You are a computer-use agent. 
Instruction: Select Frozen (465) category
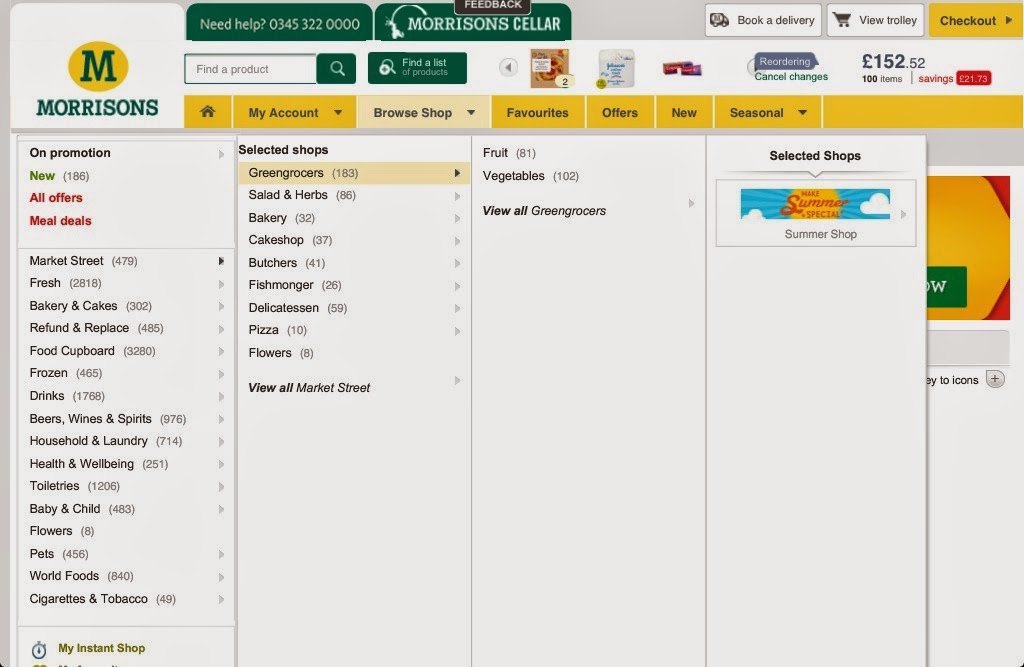tap(127, 373)
